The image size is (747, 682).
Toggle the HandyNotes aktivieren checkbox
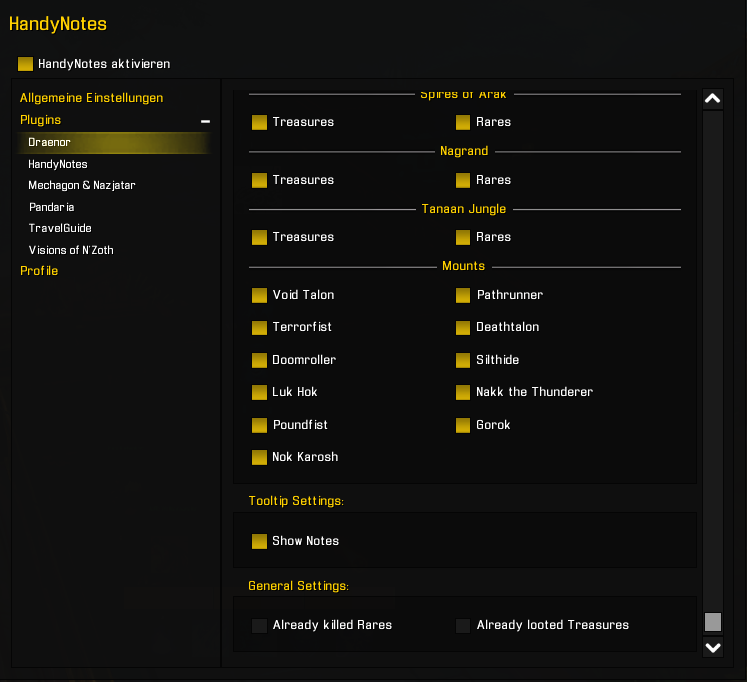pyautogui.click(x=26, y=64)
